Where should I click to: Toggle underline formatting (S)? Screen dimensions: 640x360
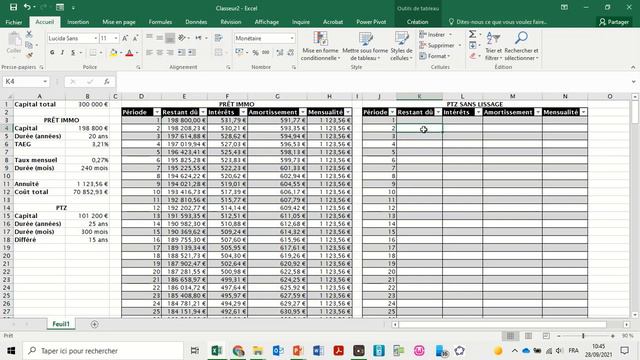(73, 53)
